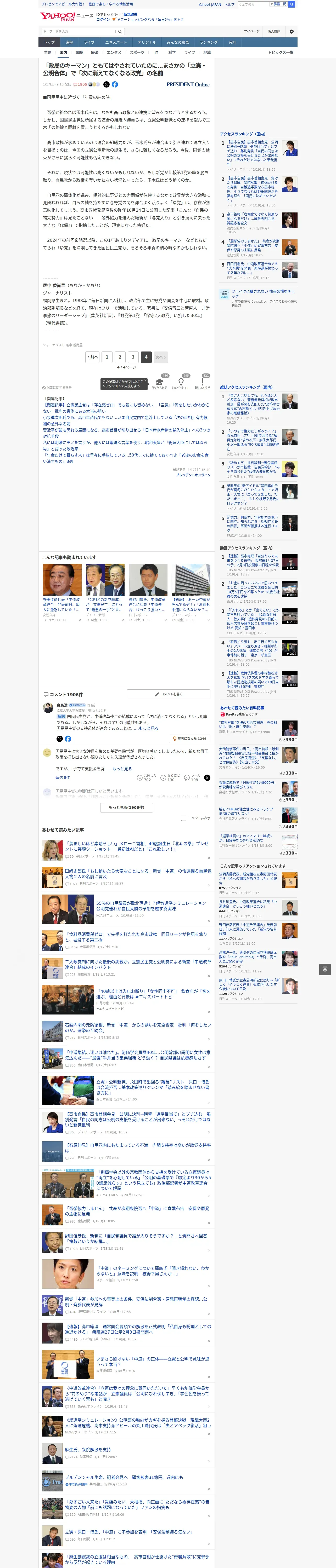This screenshot has width=336, height=1568.
Task: Open article page 2
Action: (x=120, y=357)
